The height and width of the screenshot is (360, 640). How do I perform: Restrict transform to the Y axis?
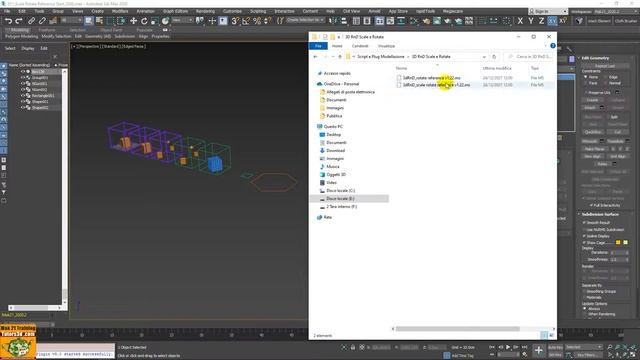[x=531, y=20]
